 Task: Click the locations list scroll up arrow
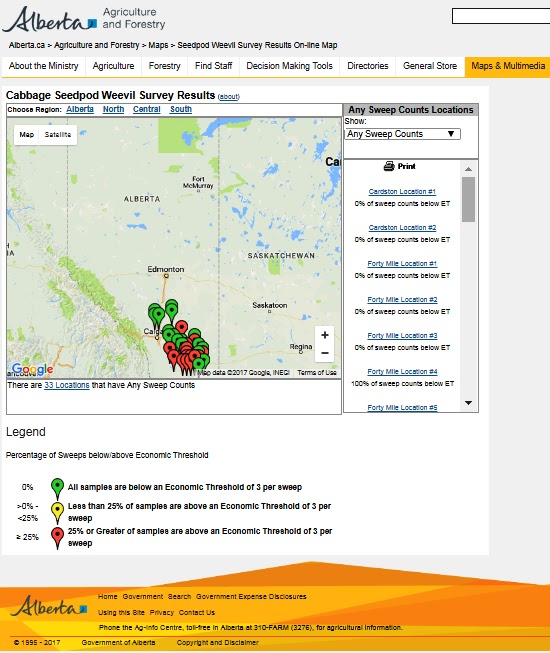(x=468, y=169)
